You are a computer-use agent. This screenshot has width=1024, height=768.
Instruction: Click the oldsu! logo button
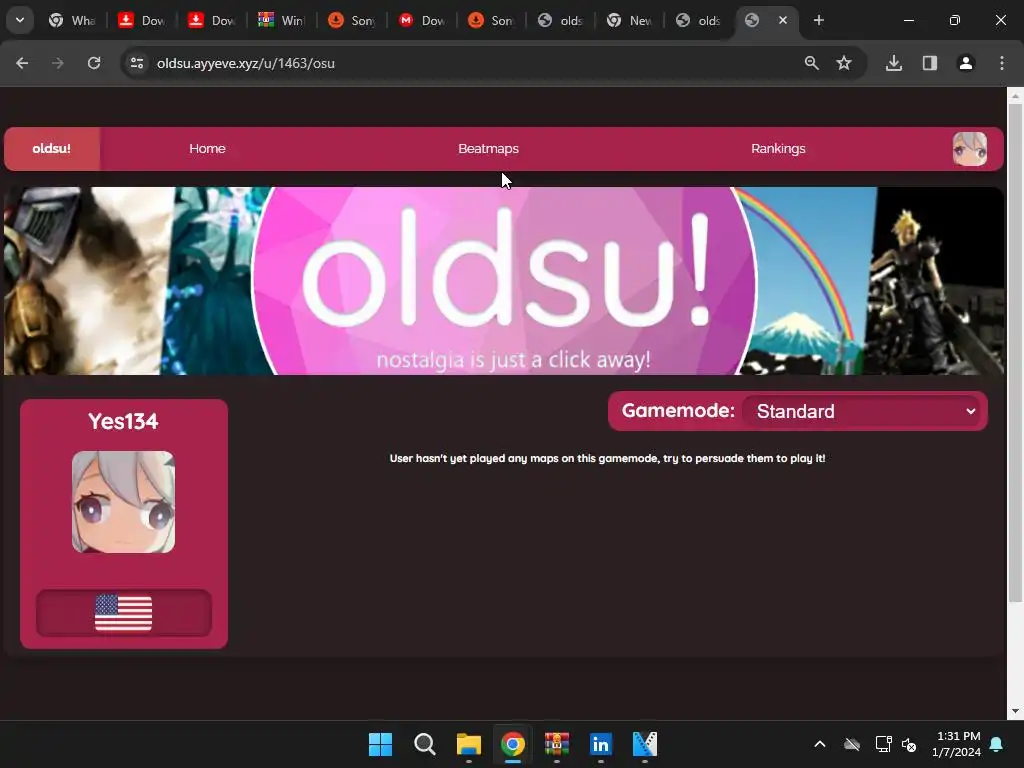point(52,149)
